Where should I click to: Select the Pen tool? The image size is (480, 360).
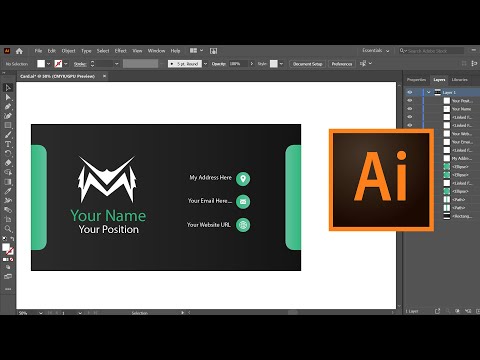click(8, 107)
